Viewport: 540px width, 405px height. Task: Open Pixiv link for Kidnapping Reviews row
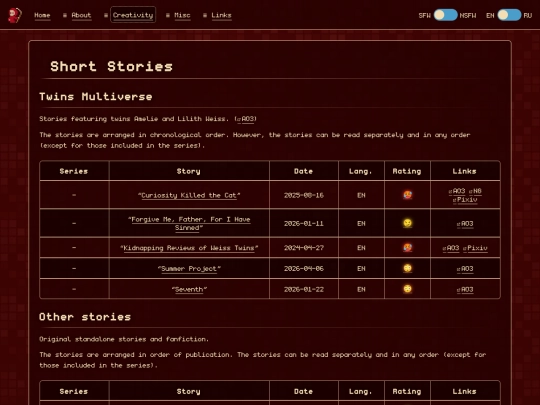pos(475,248)
